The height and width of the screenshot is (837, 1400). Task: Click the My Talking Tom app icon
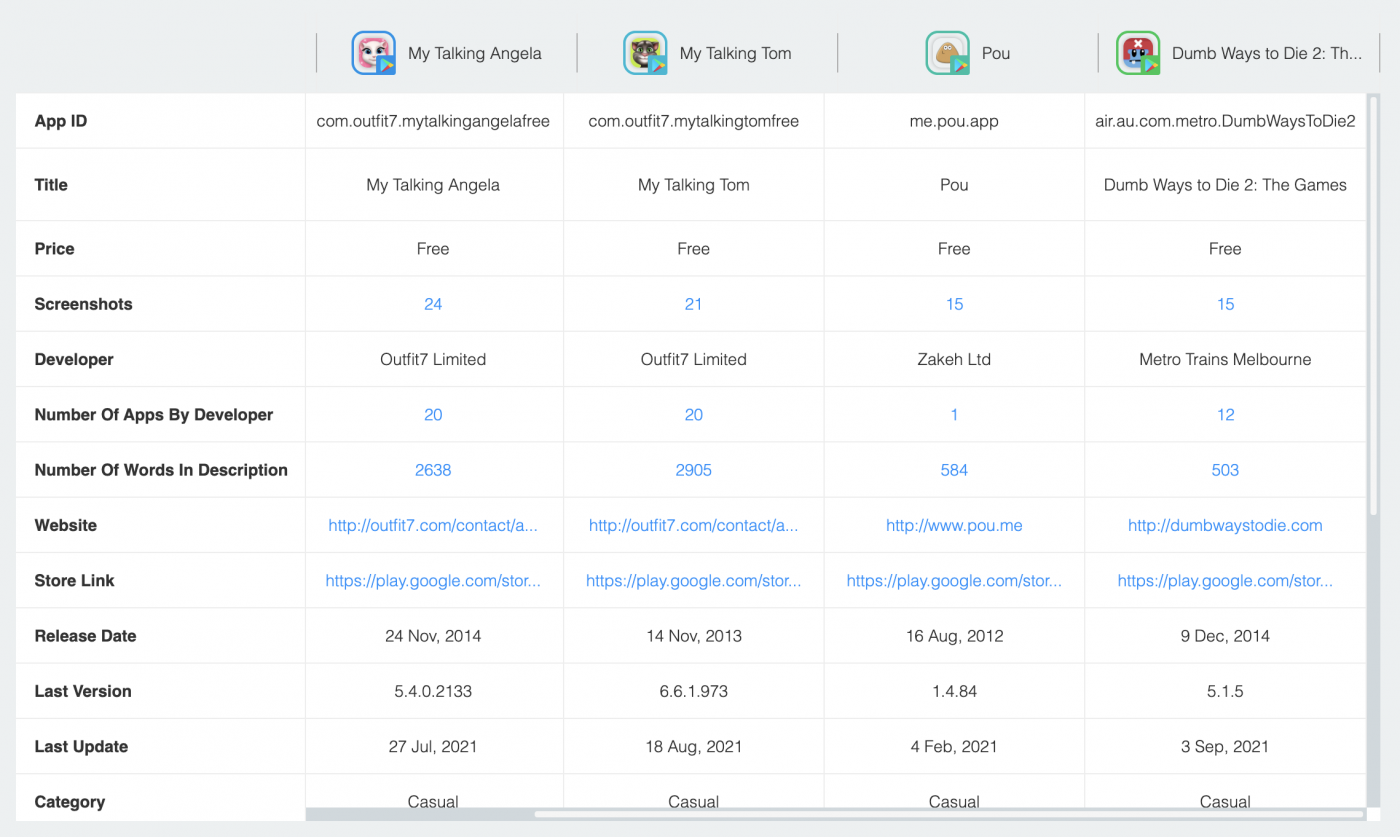645,53
